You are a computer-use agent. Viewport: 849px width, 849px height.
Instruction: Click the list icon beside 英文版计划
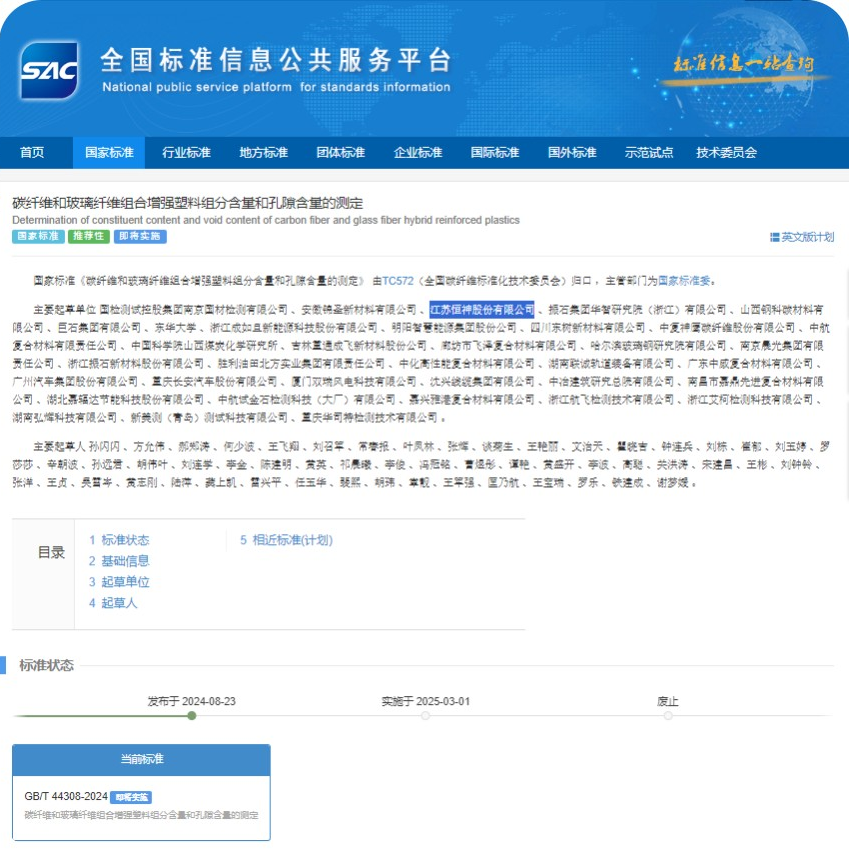coord(774,236)
